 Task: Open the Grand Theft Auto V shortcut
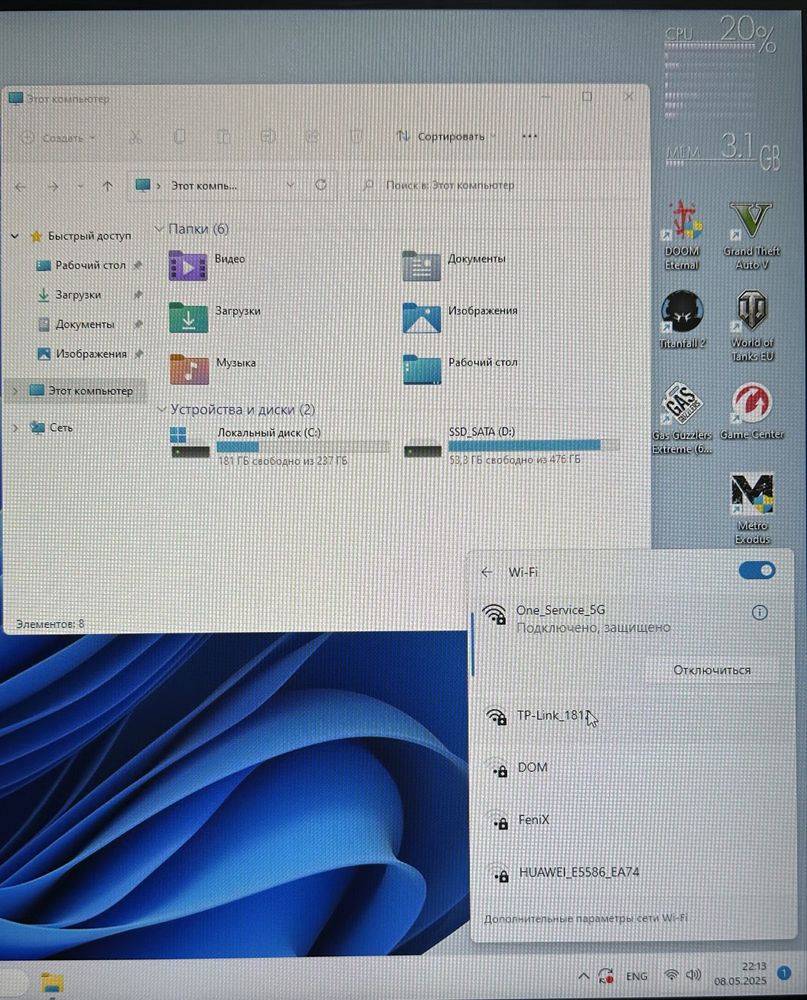pyautogui.click(x=751, y=235)
